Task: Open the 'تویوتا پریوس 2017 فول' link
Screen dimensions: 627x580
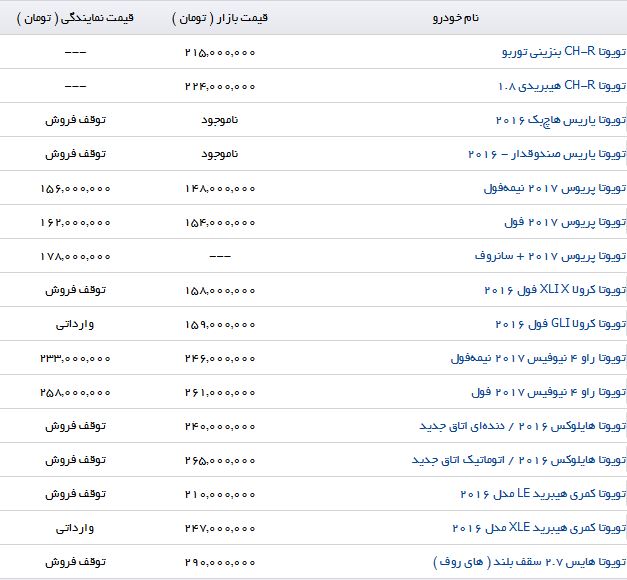Action: tap(565, 222)
